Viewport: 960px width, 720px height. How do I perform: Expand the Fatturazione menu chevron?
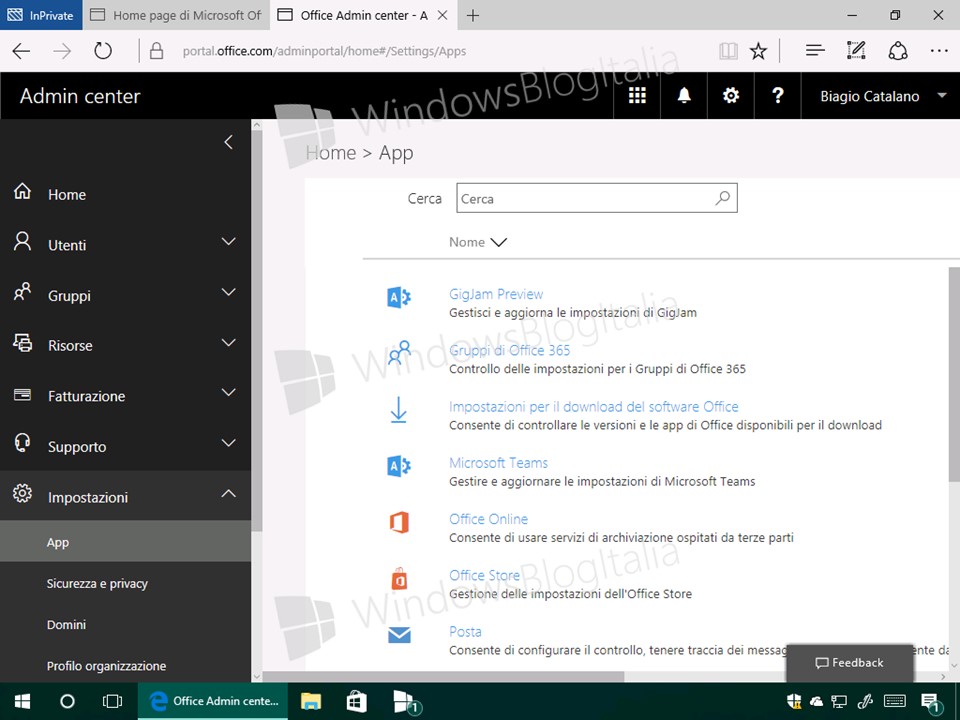pyautogui.click(x=228, y=392)
